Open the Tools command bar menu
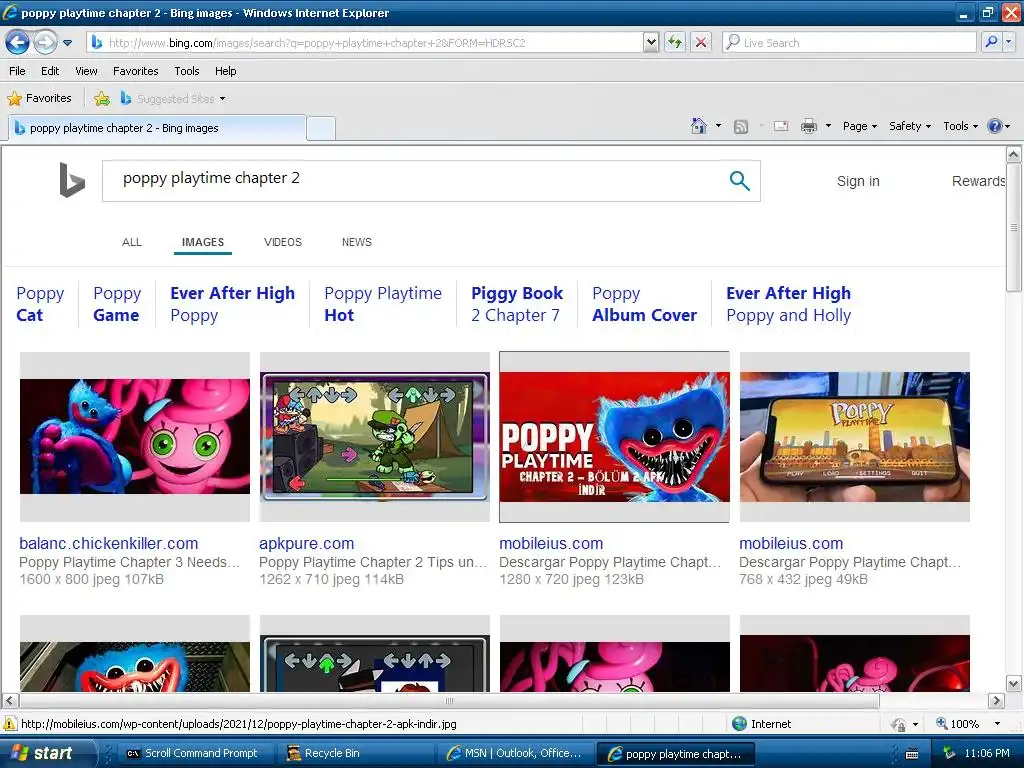The image size is (1024, 768). pyautogui.click(x=961, y=126)
